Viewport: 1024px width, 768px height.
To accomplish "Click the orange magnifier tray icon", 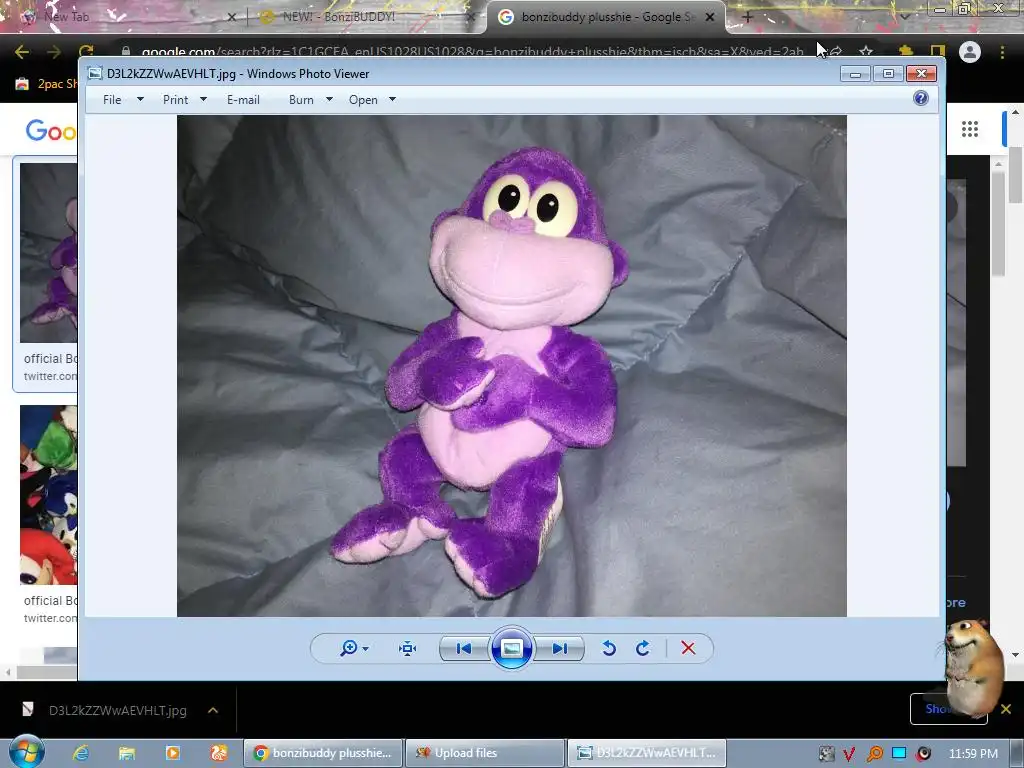I will [x=874, y=754].
